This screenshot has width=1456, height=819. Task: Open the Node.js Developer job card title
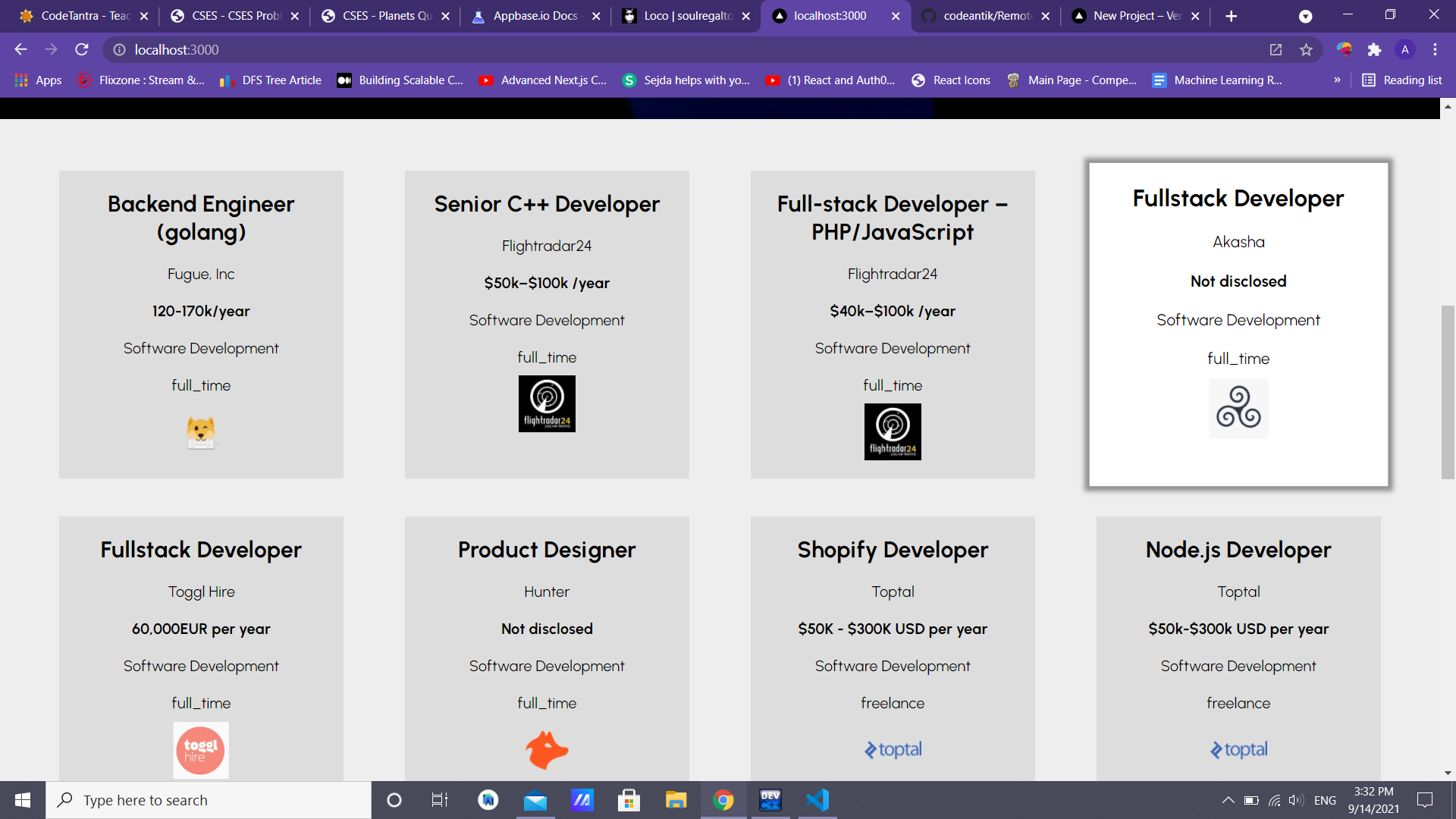coord(1238,550)
